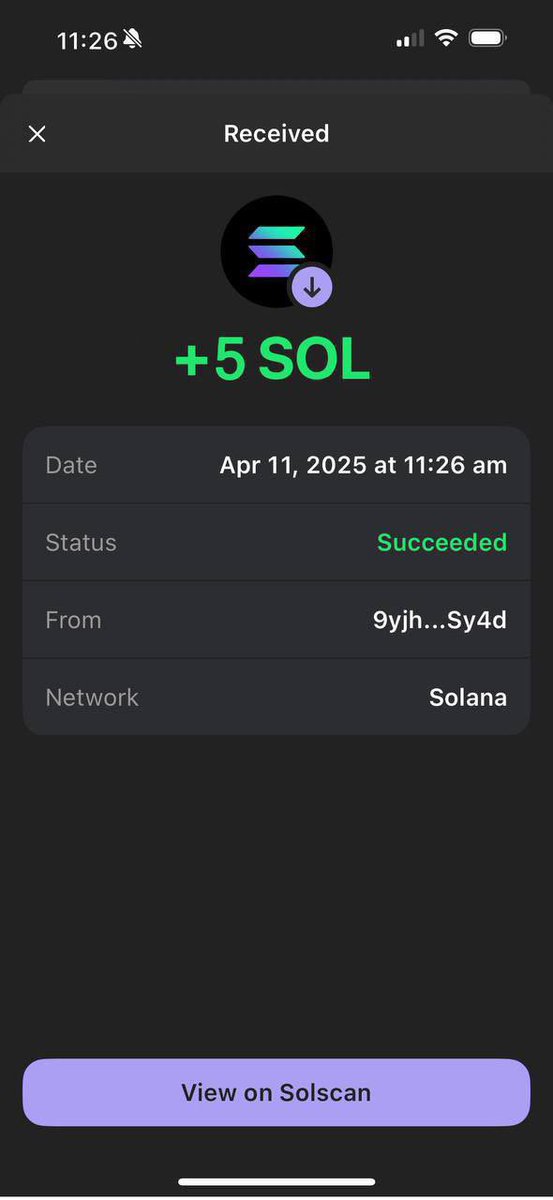Open View on Solscan button
553x1200 pixels.
point(276,1092)
